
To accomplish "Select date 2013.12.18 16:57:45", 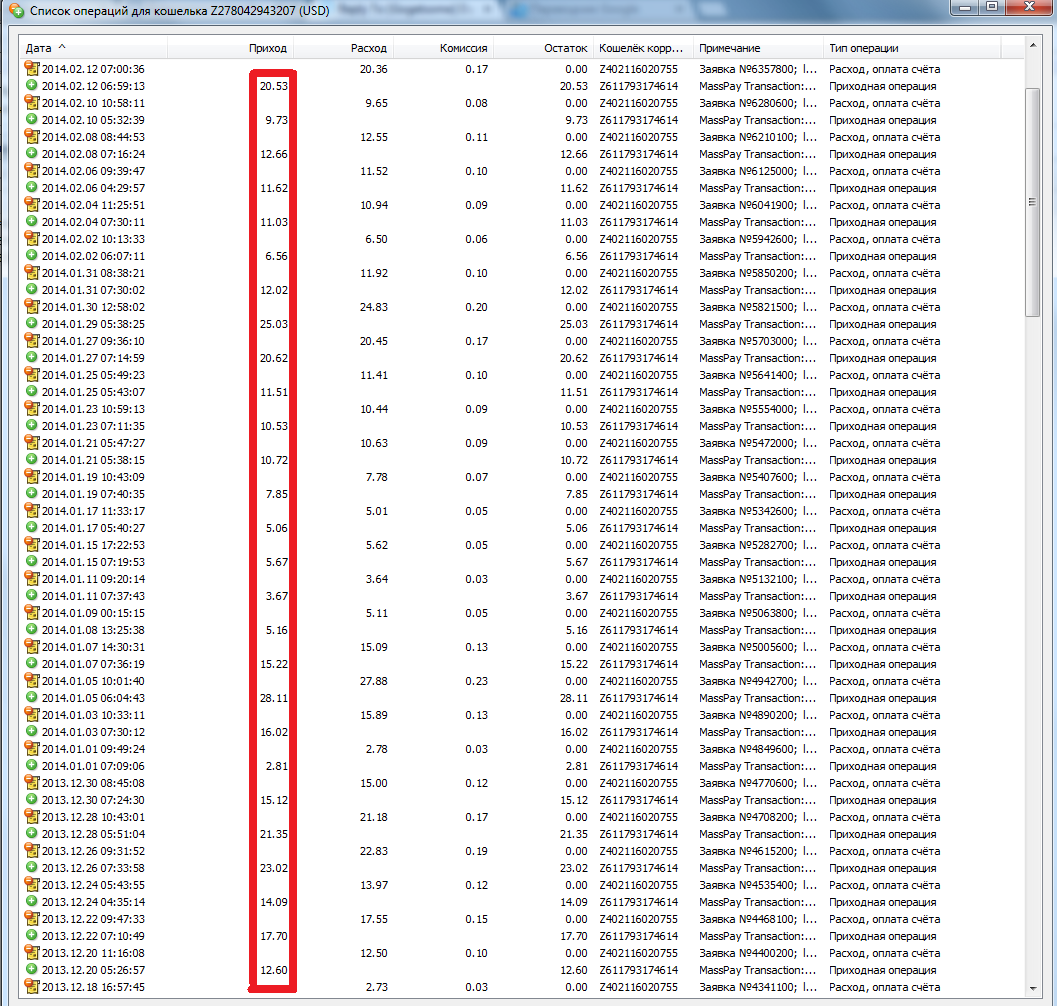I will [93, 987].
